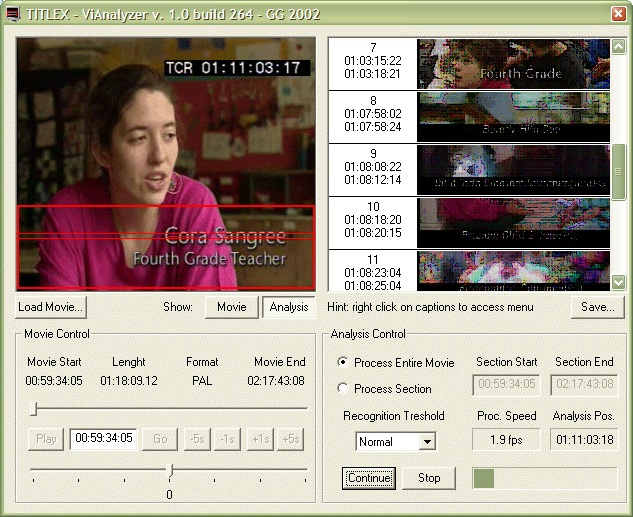Click caption 7 timecode 01:03:15:22
Image resolution: width=633 pixels, height=517 pixels.
[373, 61]
